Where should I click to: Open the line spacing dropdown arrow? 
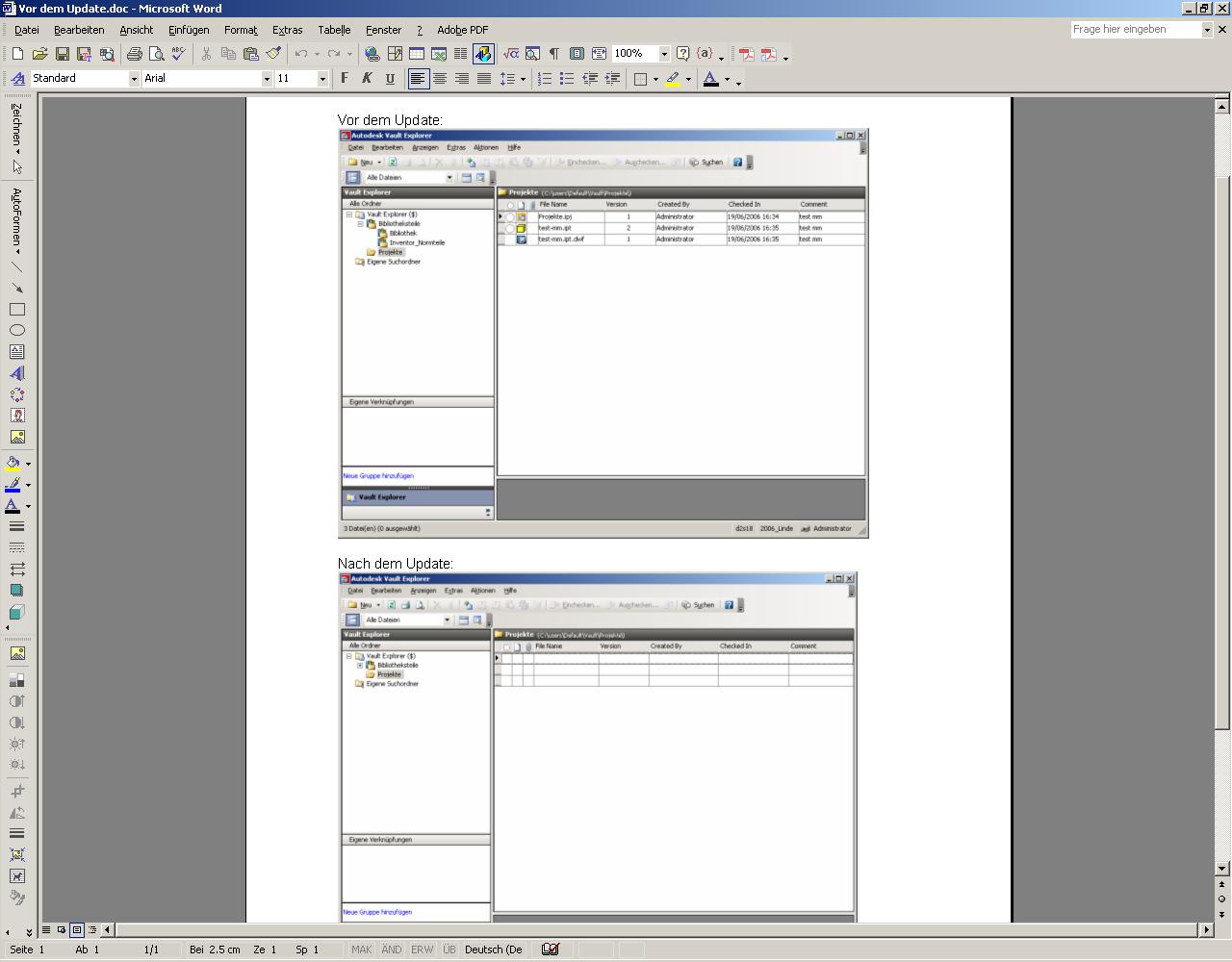point(523,79)
